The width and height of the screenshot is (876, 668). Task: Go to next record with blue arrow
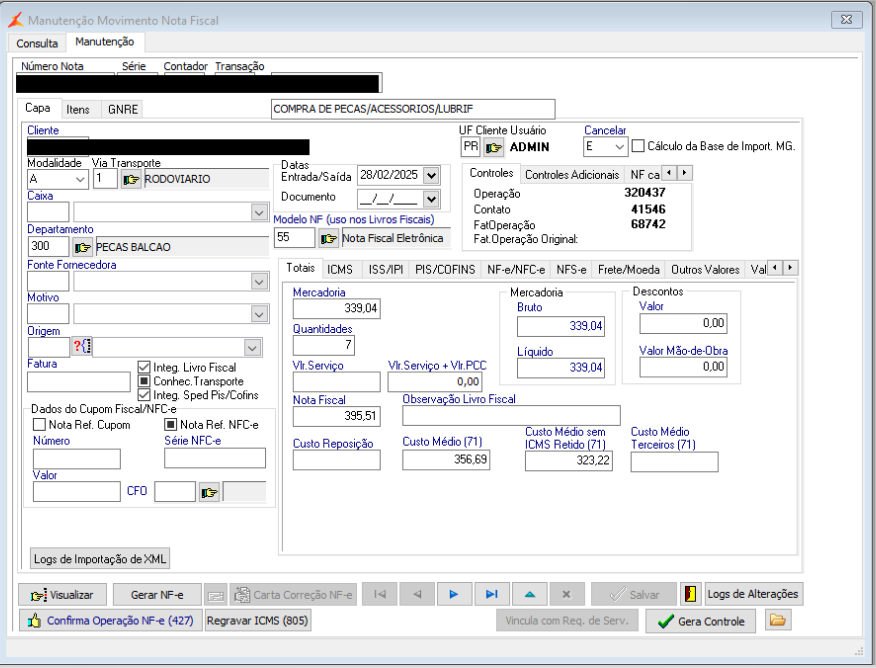pos(454,594)
